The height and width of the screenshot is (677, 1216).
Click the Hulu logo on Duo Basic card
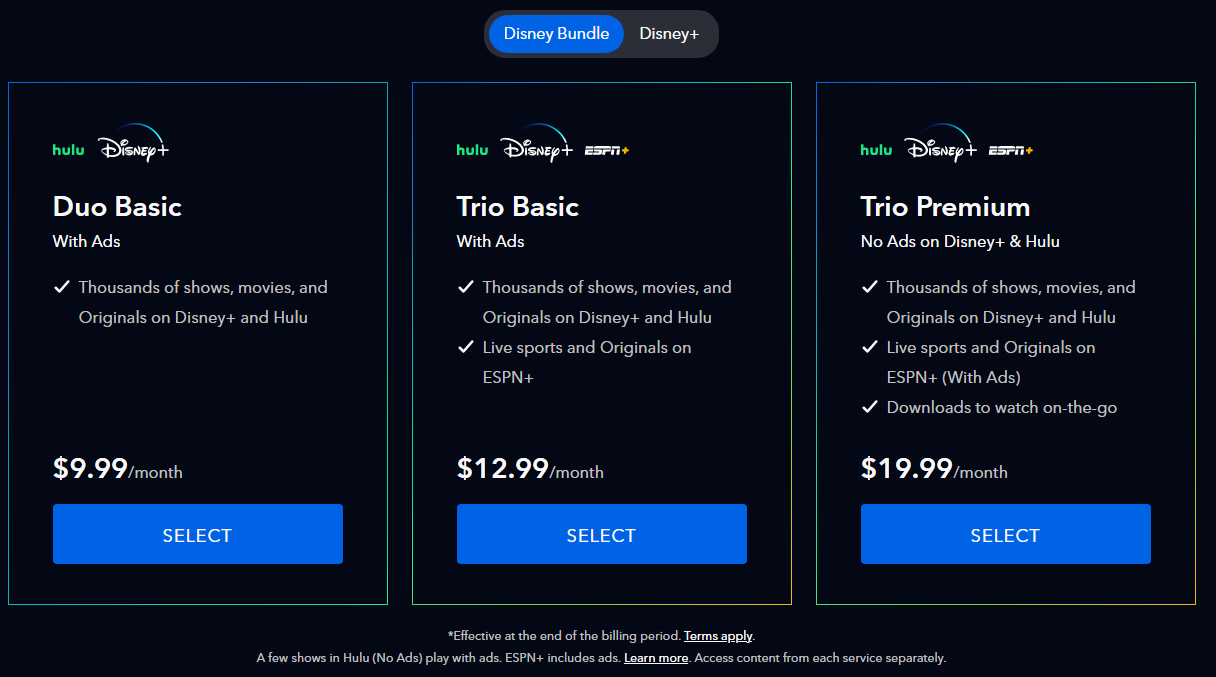[67, 149]
